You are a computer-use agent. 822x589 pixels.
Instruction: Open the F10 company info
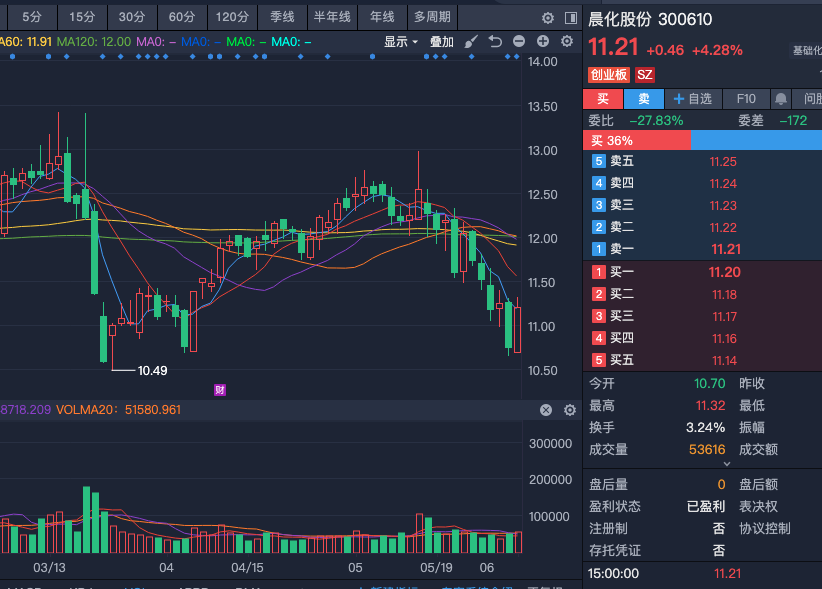746,99
